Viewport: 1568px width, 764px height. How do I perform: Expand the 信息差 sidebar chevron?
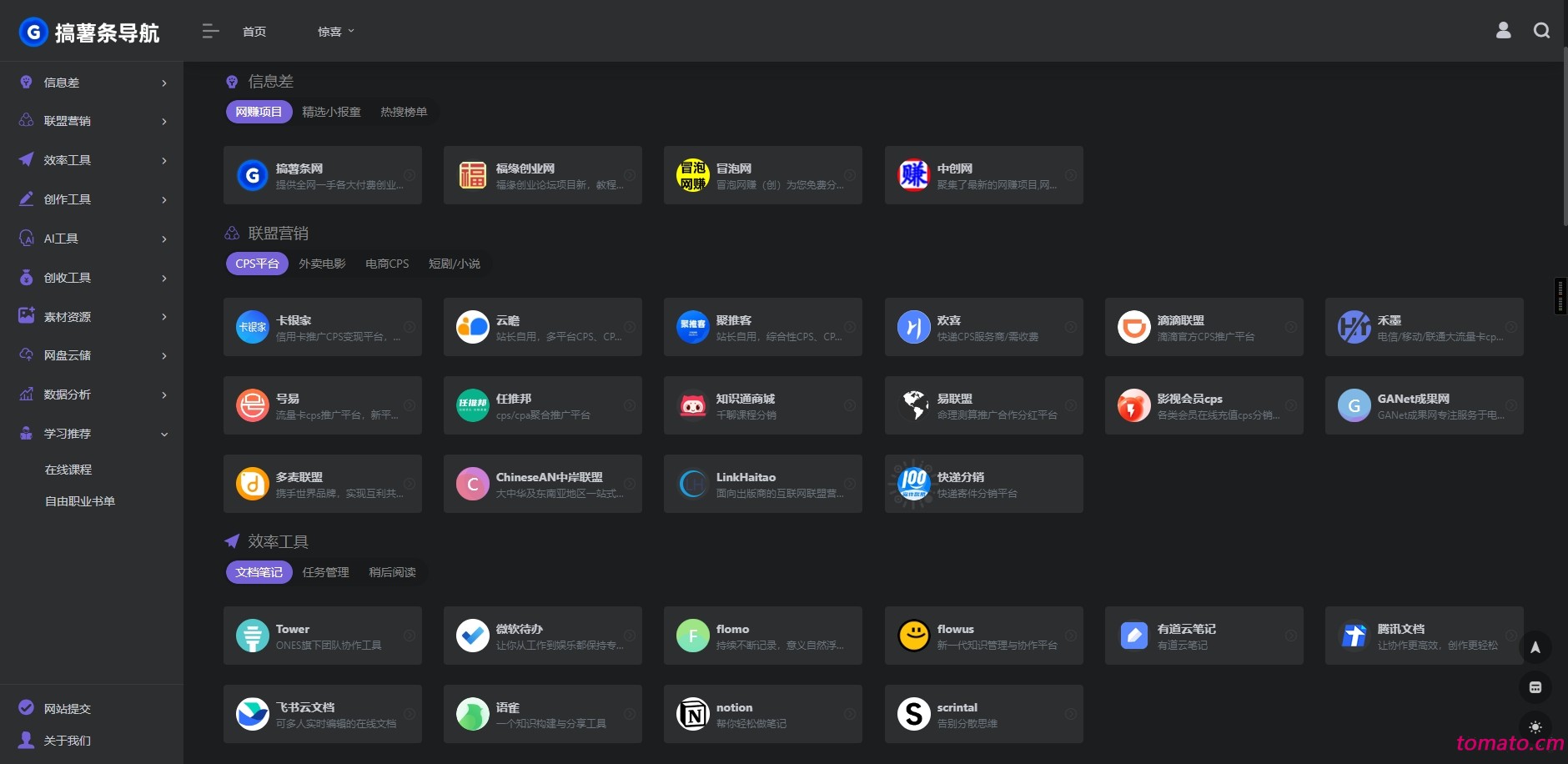click(164, 83)
